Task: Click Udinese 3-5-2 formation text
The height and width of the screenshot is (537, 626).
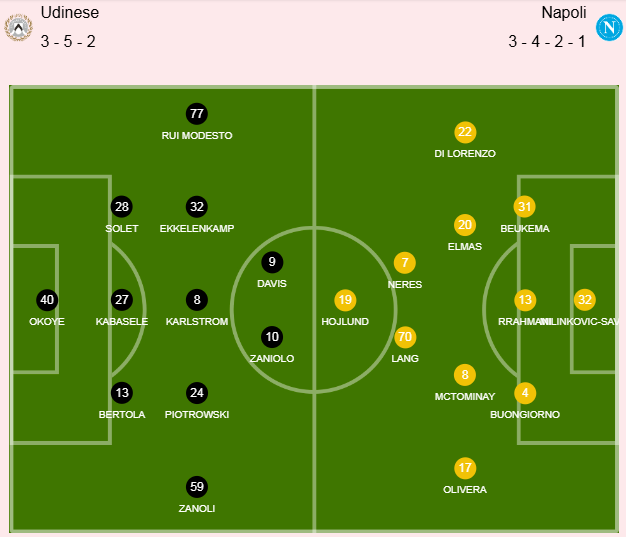Action: point(68,42)
